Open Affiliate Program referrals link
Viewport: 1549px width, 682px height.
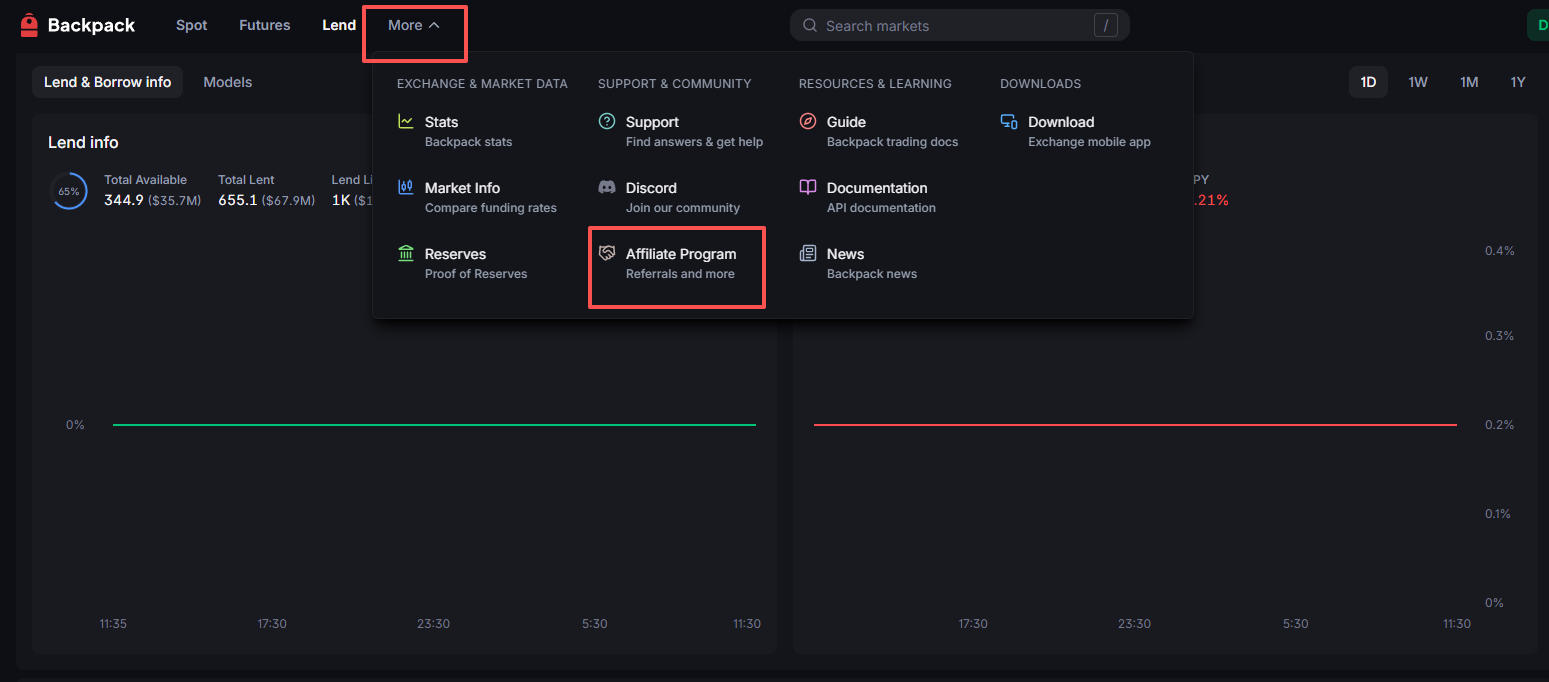click(680, 263)
